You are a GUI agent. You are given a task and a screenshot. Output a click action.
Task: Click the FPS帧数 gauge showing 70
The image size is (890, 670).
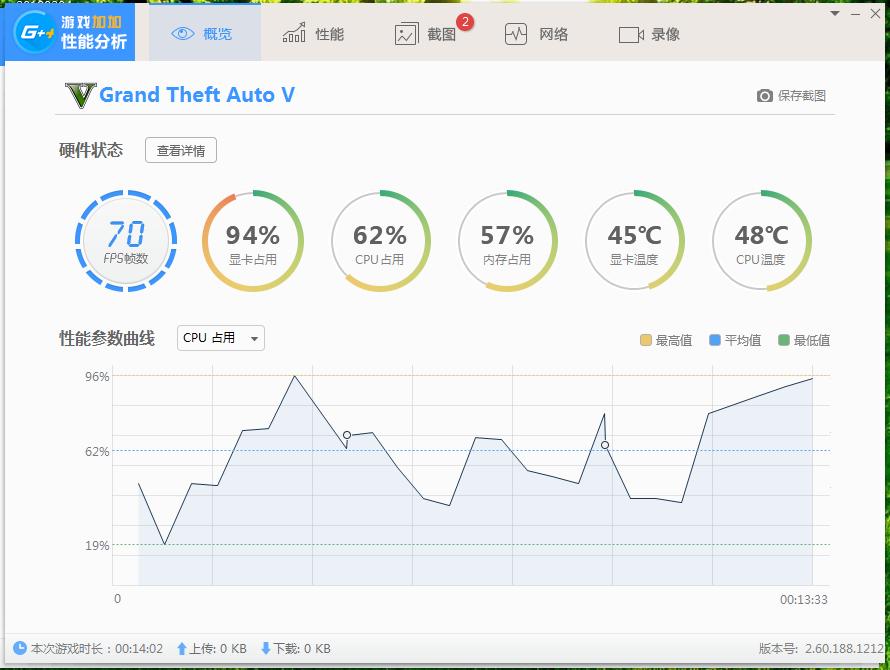[126, 240]
